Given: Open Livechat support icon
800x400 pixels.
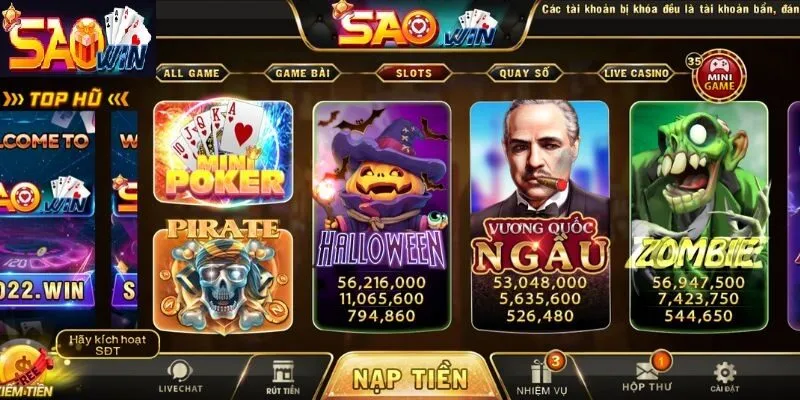Looking at the screenshot, I should pos(180,371).
